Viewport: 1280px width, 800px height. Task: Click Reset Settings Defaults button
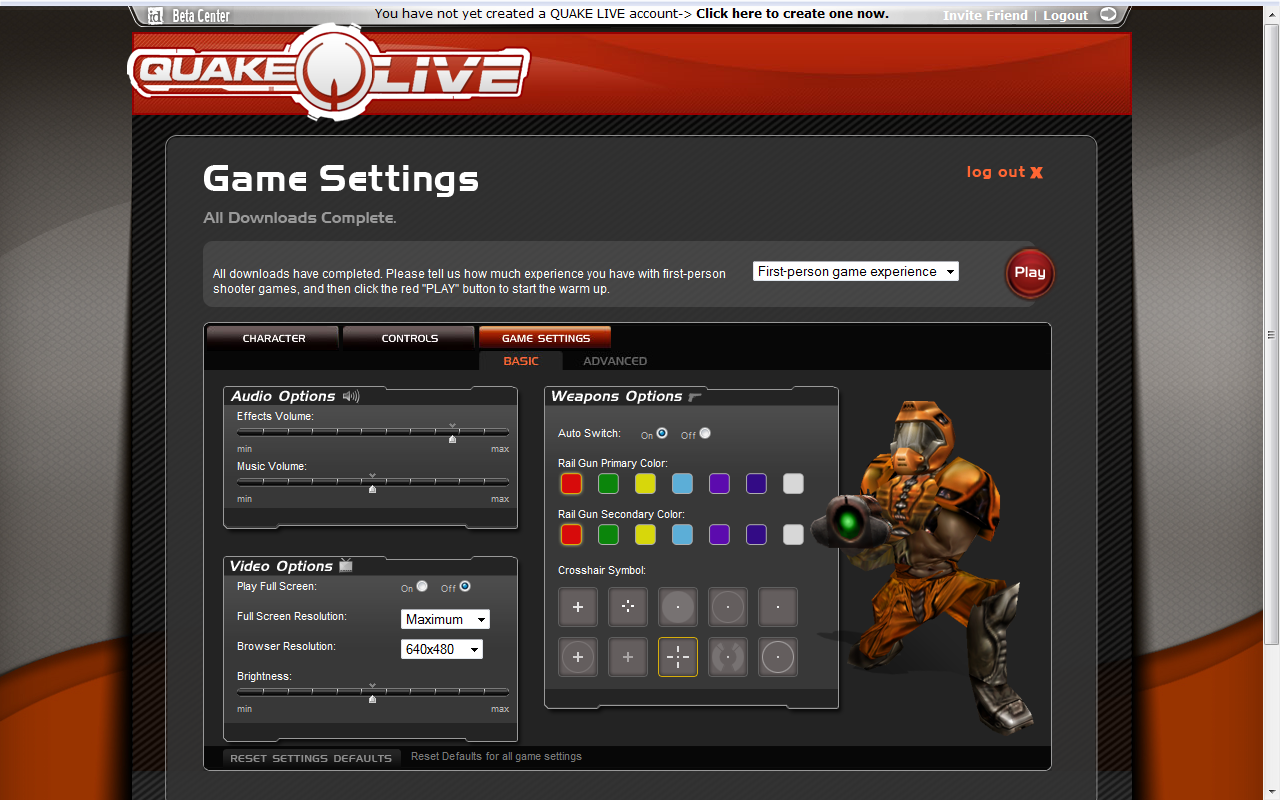pos(311,758)
